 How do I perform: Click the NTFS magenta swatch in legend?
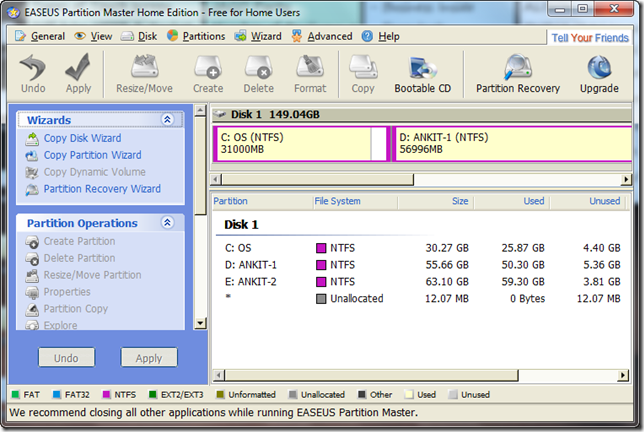pyautogui.click(x=106, y=395)
